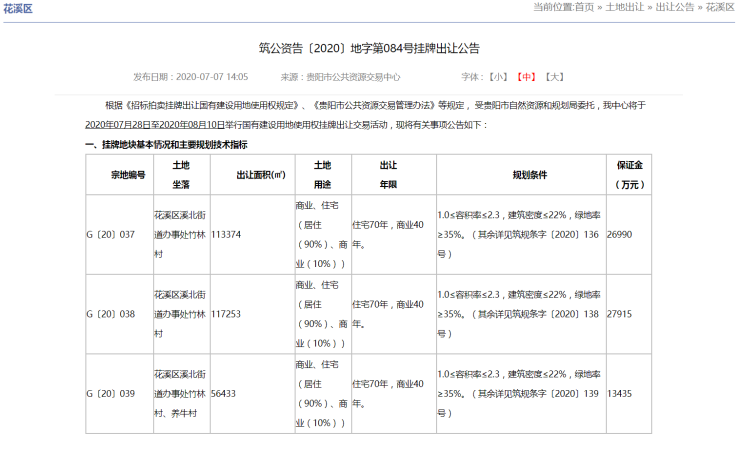The image size is (740, 452).
Task: Click land use cell in G〔20〕037 row
Action: tap(322, 234)
